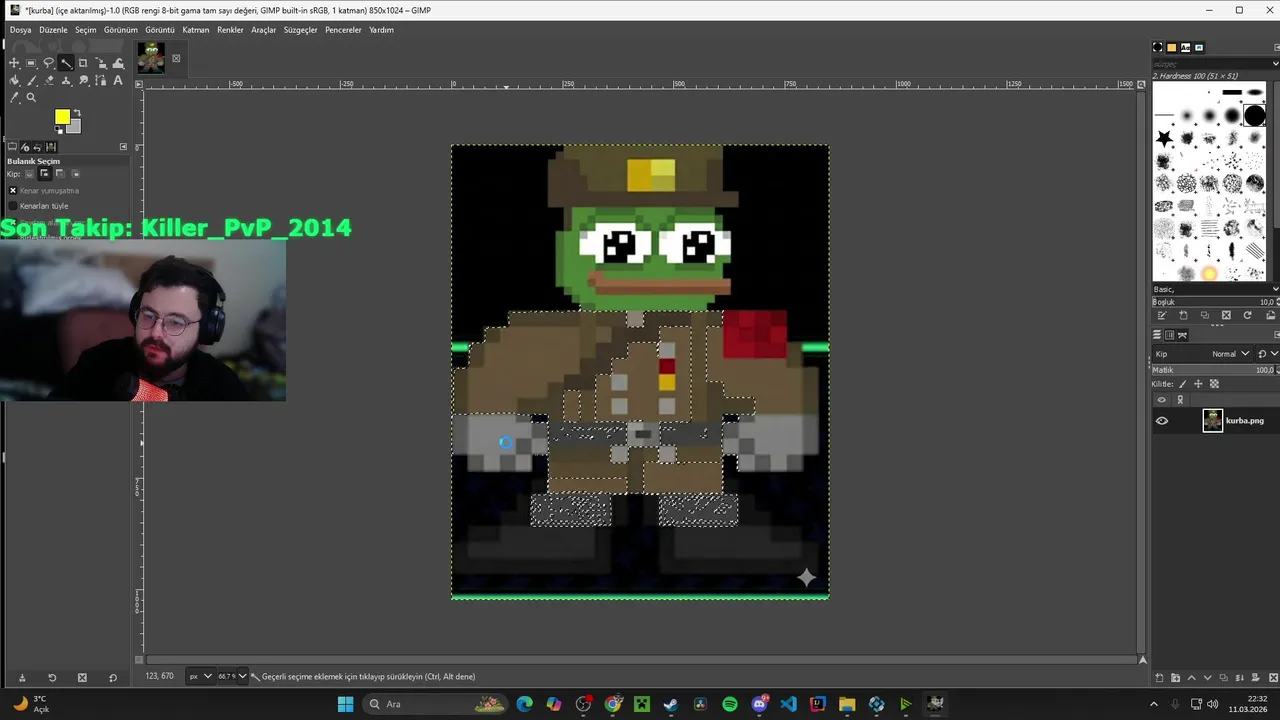This screenshot has height=720, width=1280.
Task: Close the kurba image tab
Action: [x=176, y=58]
